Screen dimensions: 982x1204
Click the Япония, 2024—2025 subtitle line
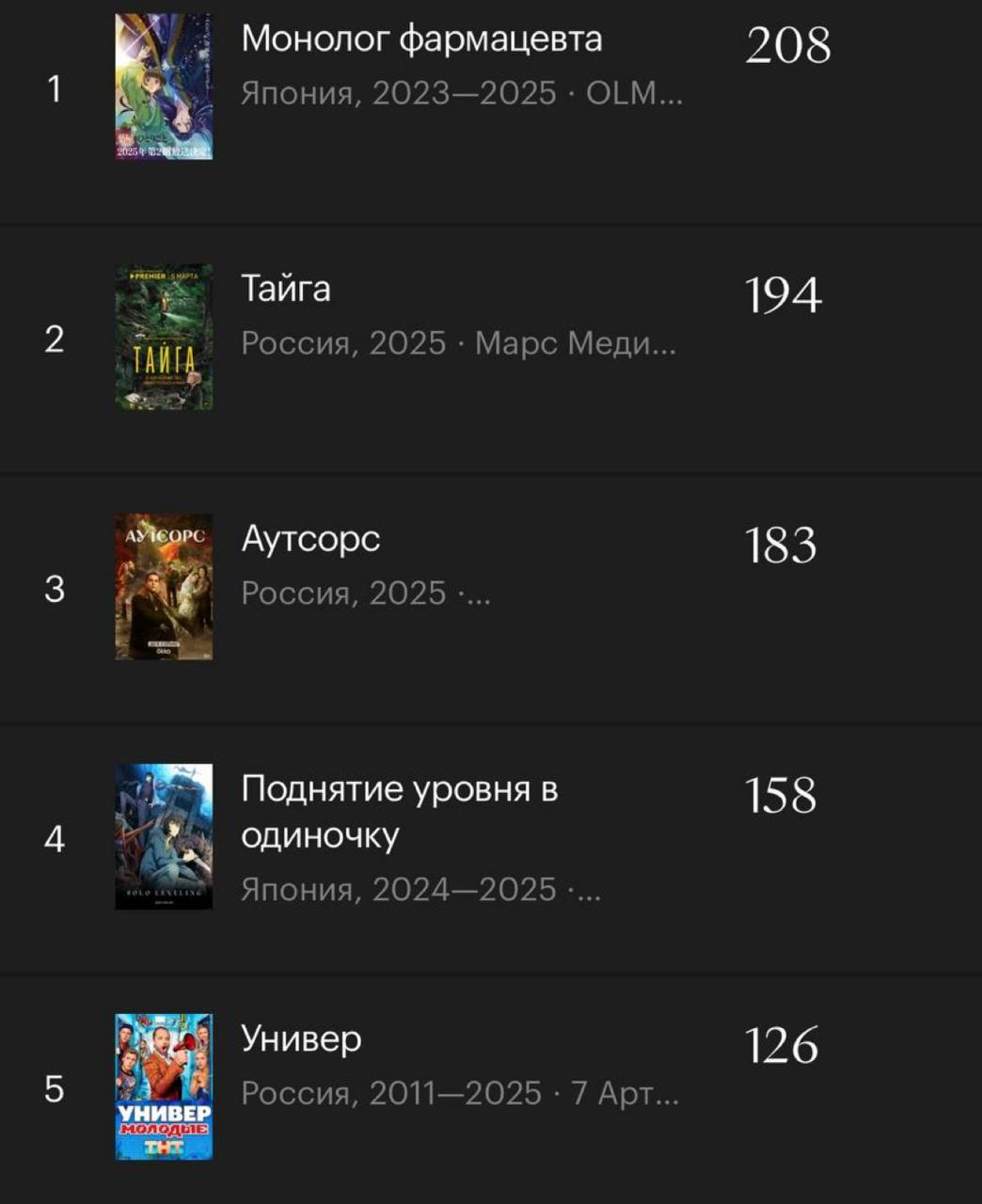pyautogui.click(x=420, y=889)
